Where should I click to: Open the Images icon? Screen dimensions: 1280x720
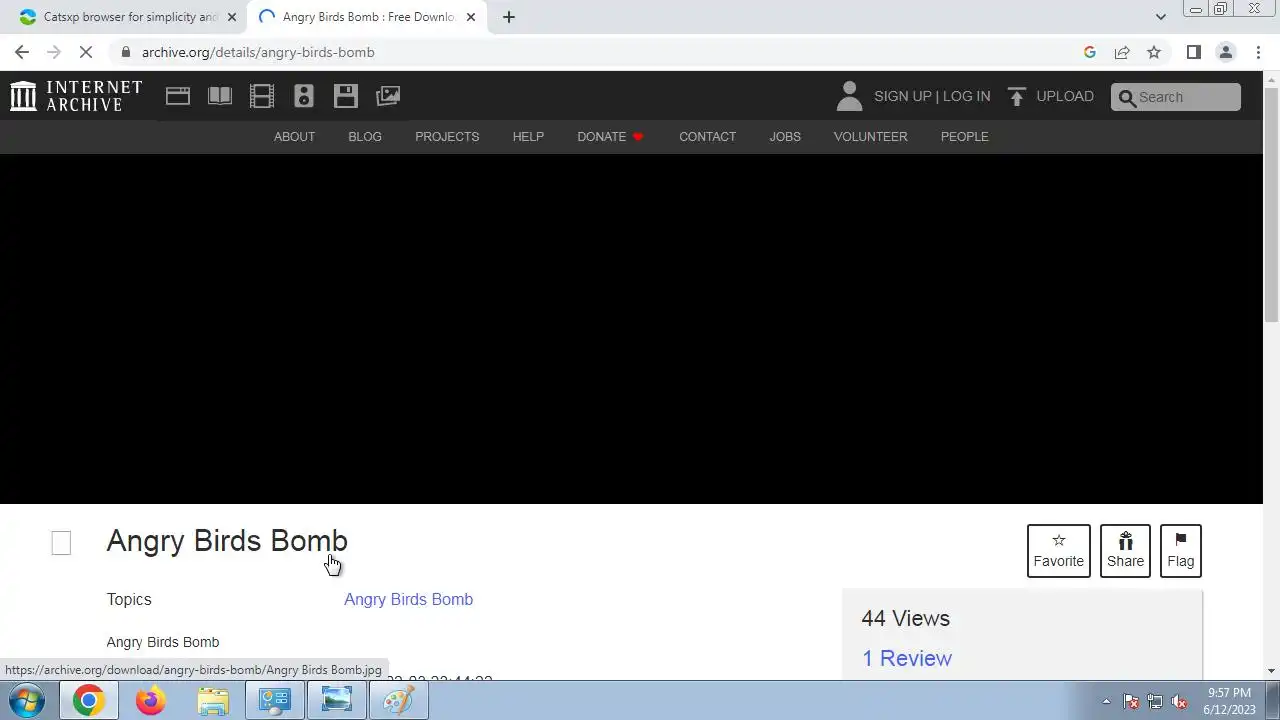pos(388,96)
